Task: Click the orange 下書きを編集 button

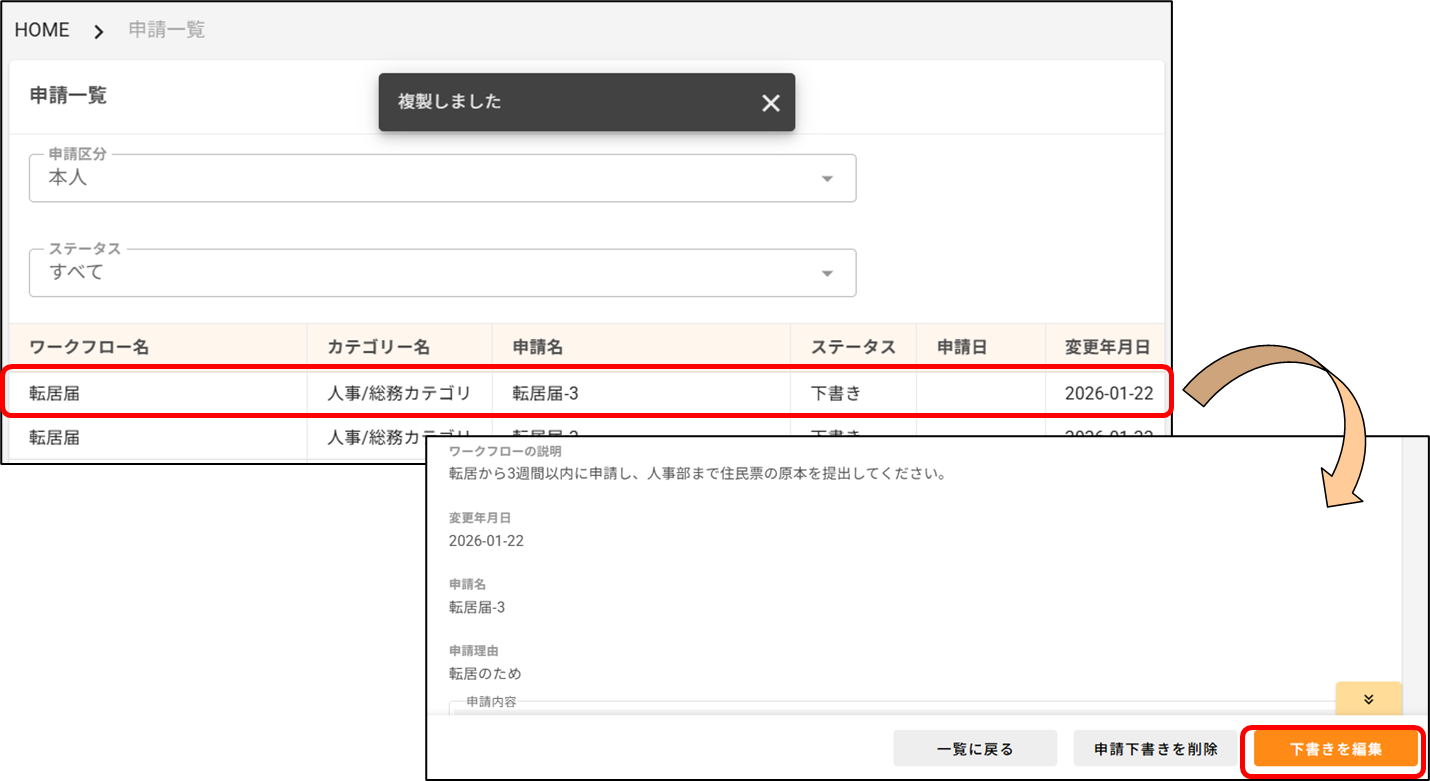Action: 1335,748
